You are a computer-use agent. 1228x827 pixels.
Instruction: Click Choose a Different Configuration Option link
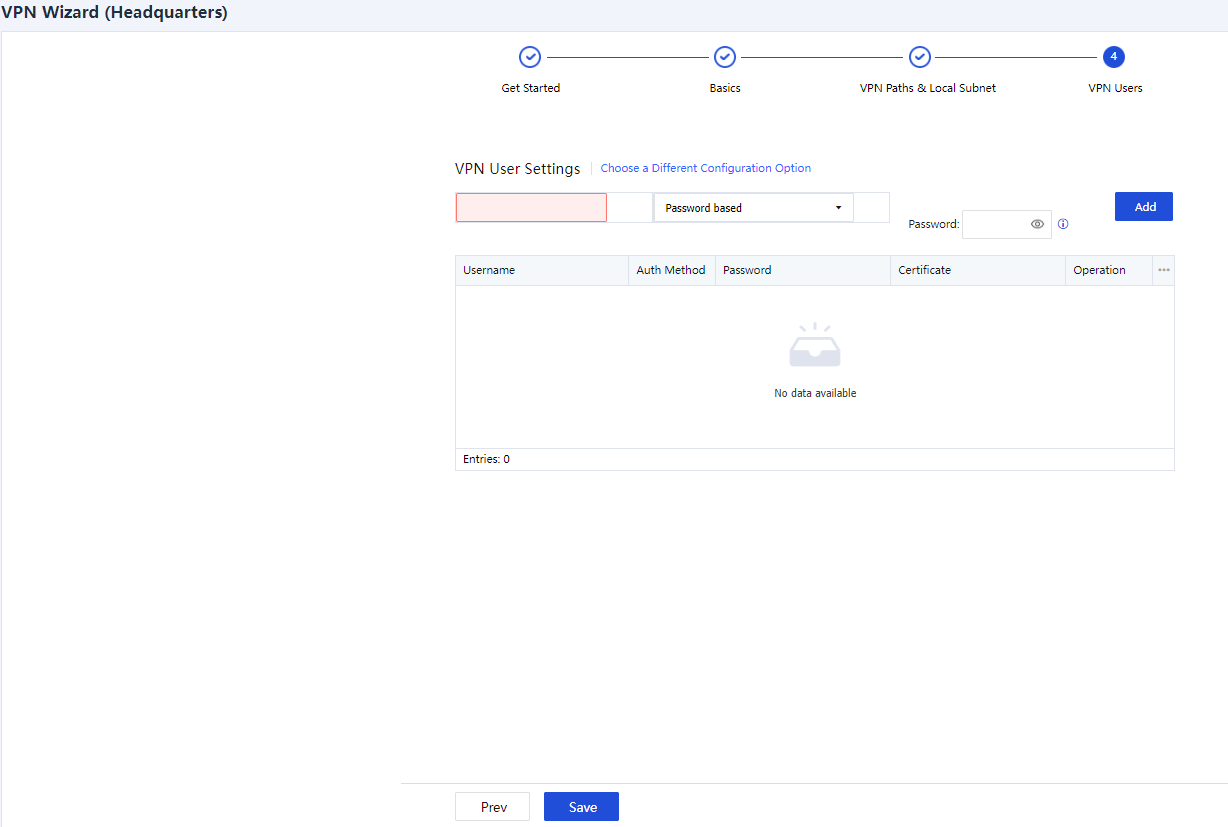(x=705, y=168)
